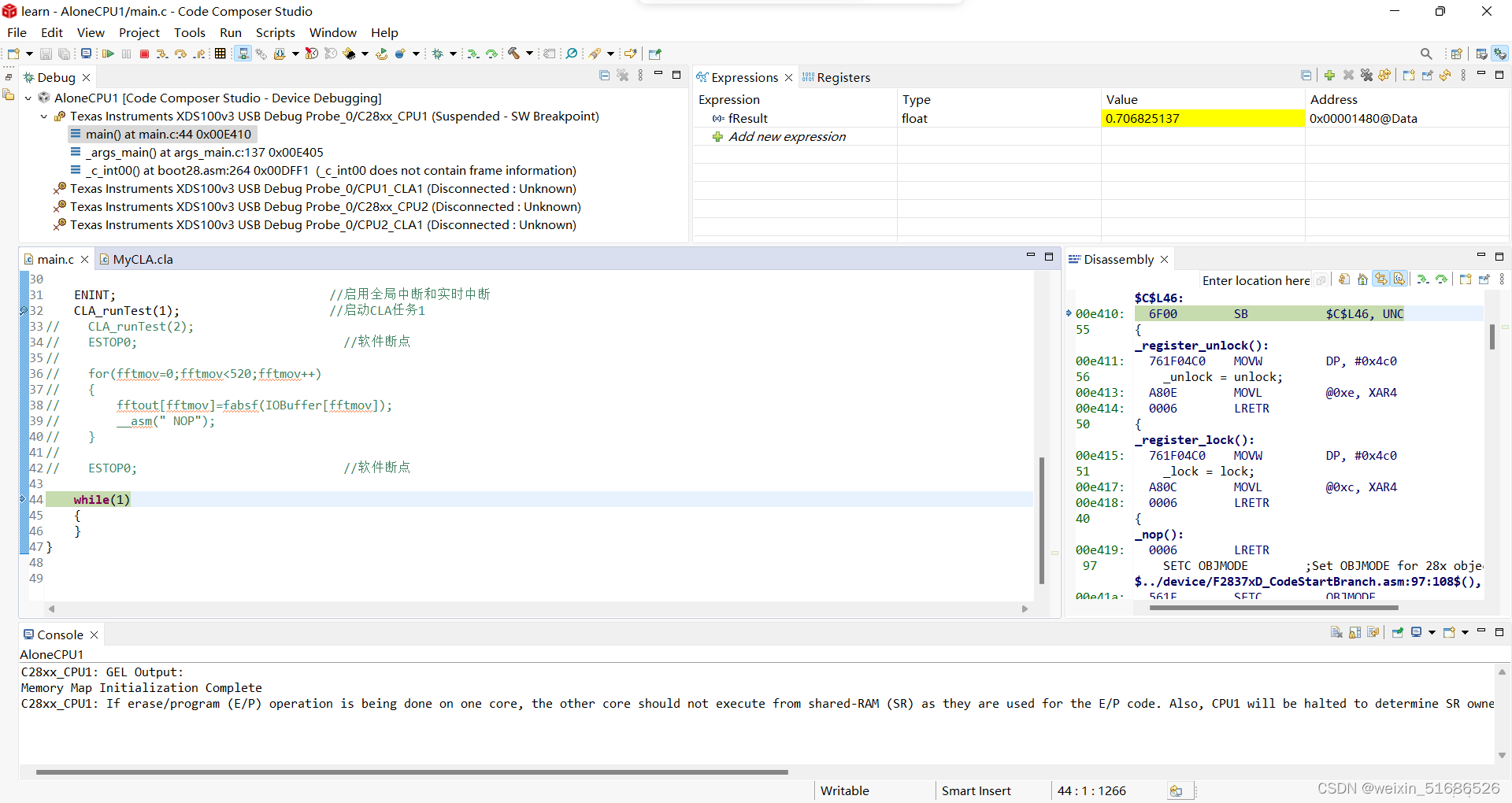This screenshot has width=1512, height=803.
Task: Open dropdown arrow next to Build hammer
Action: tap(529, 54)
